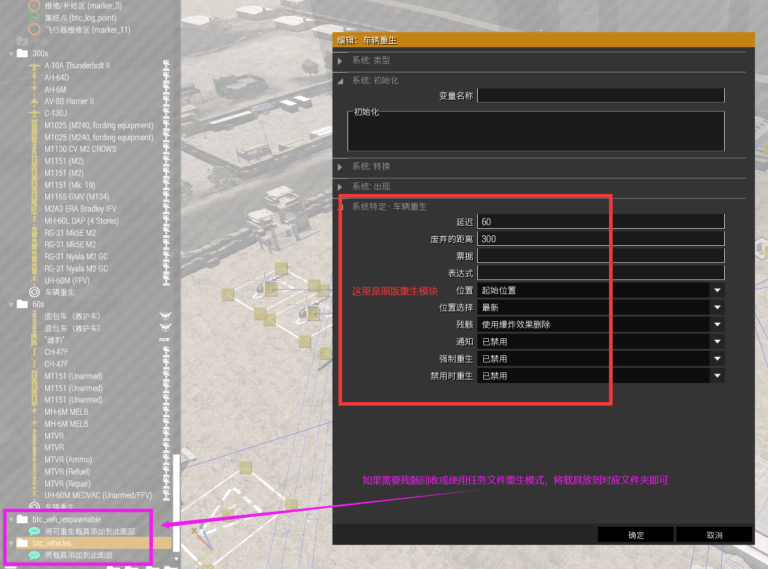768x569 pixels.
Task: Open the 强制重生 dropdown
Action: pyautogui.click(x=600, y=359)
